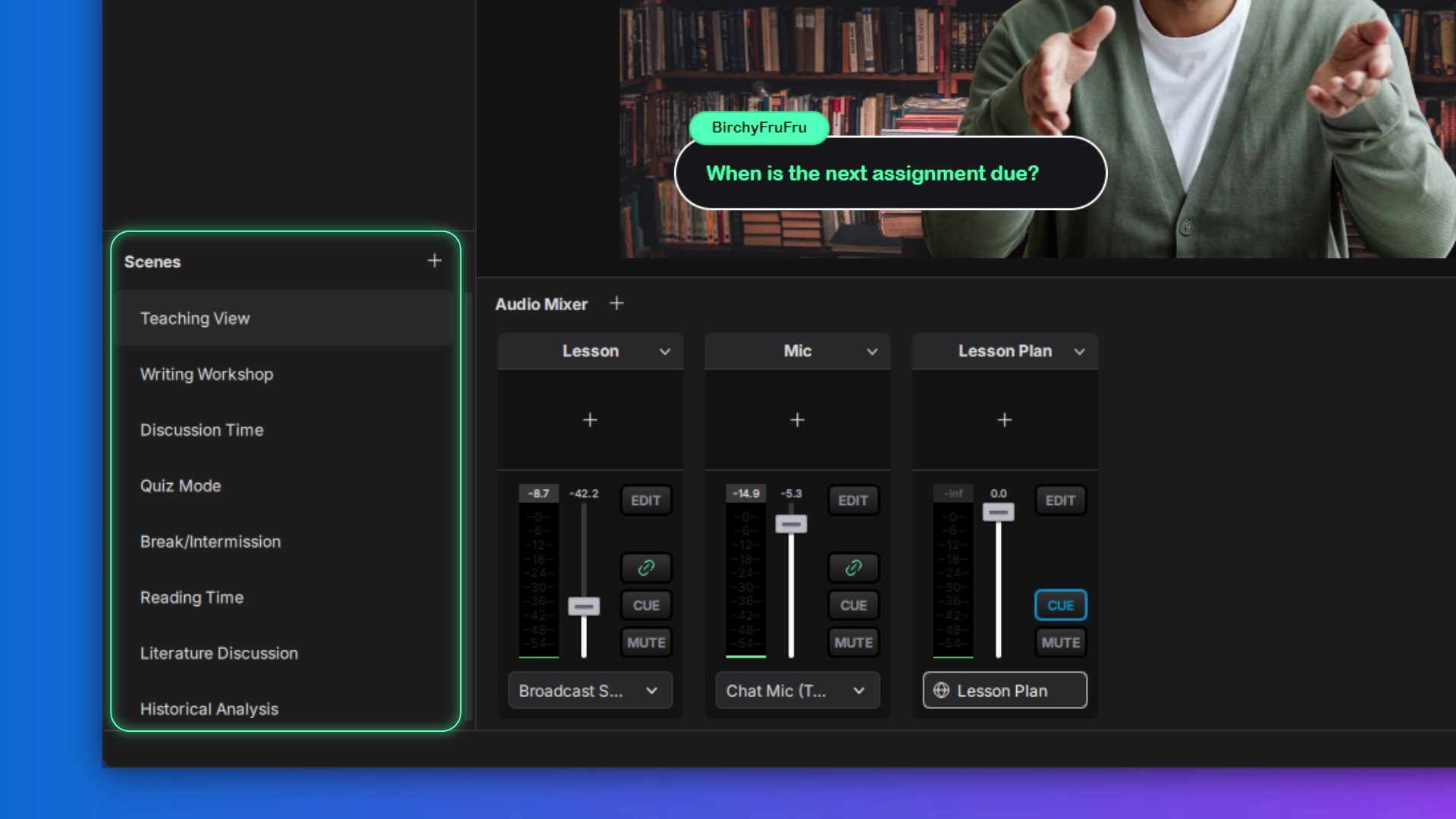Mute the Lesson channel
1456x819 pixels.
[x=646, y=642]
